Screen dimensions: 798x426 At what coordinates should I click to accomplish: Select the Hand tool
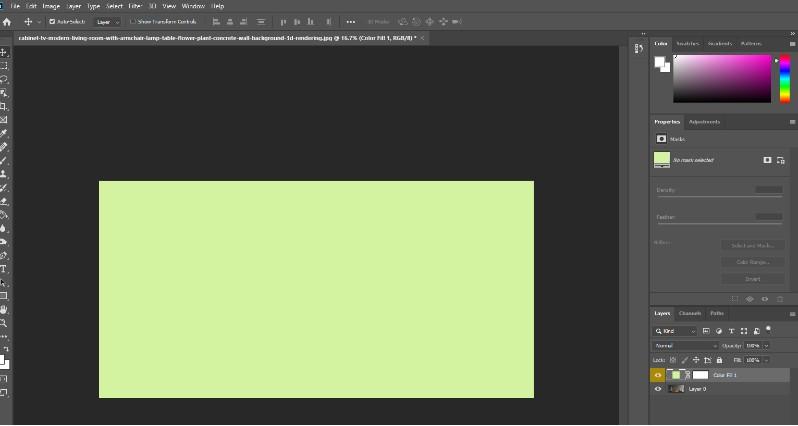(4, 309)
